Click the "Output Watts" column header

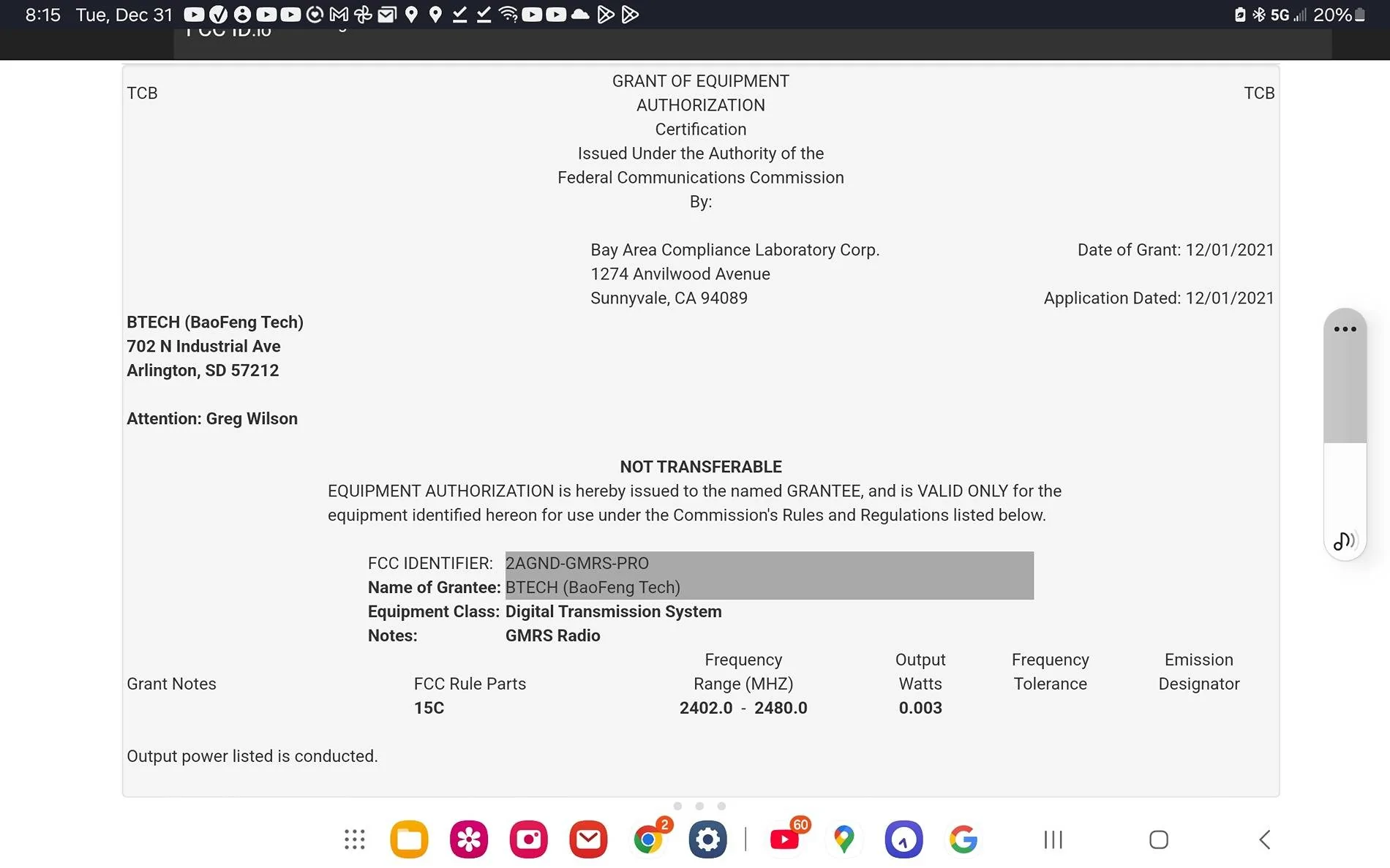pyautogui.click(x=920, y=672)
